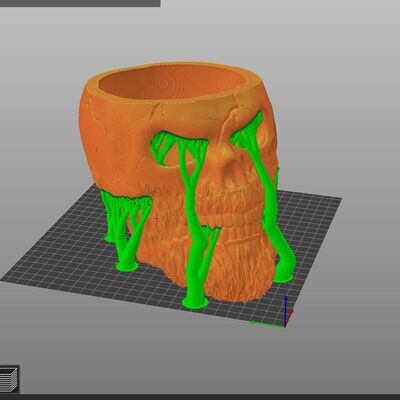This screenshot has width=400, height=400.
Task: Click the support base disc at front
Action: coord(195,303)
